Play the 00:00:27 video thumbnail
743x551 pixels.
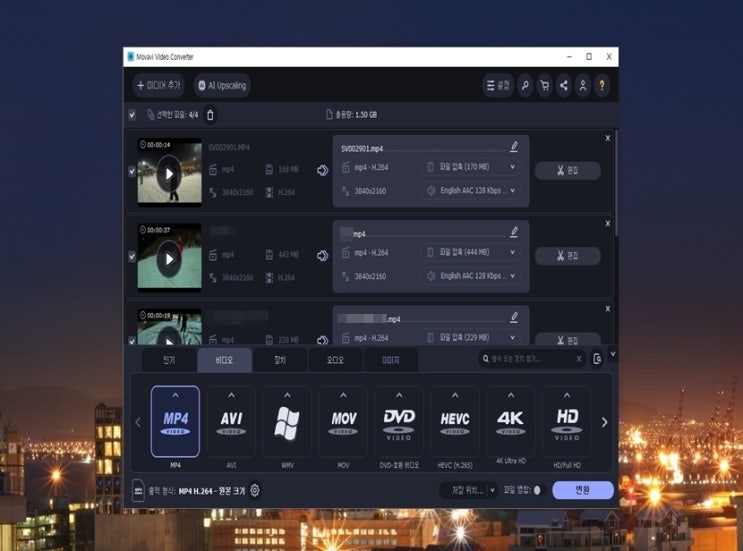coord(169,259)
